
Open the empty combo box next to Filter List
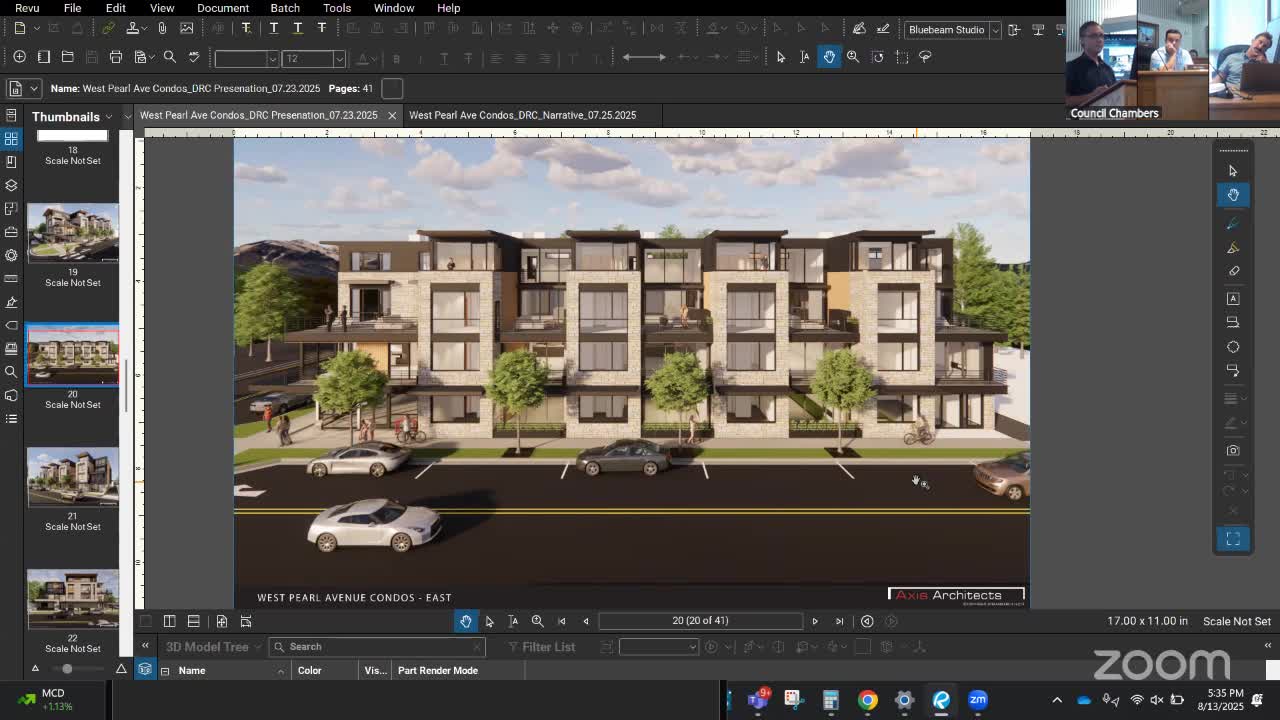[x=658, y=647]
